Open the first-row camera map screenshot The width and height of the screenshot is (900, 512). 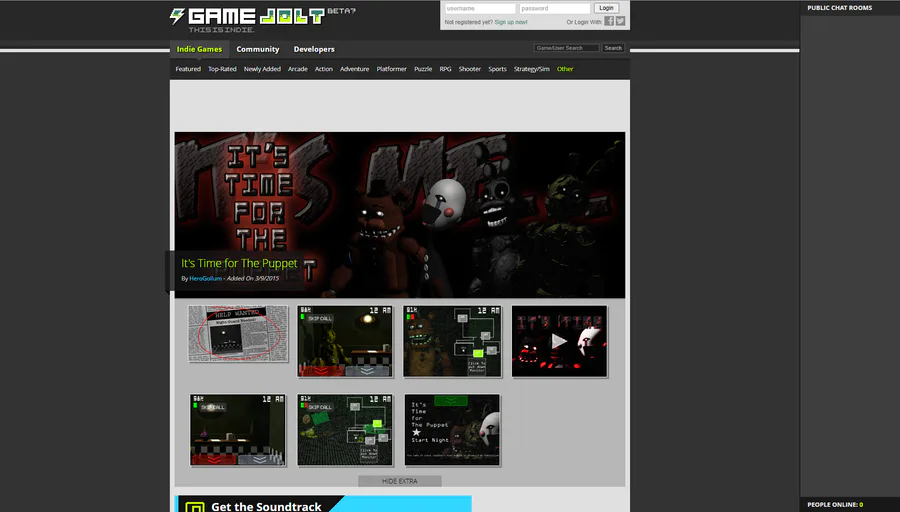[452, 342]
